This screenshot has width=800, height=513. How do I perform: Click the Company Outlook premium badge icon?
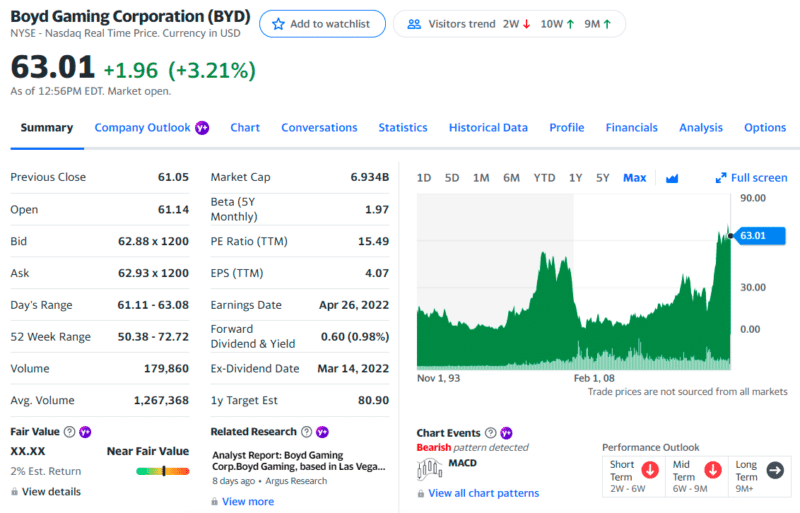click(202, 128)
